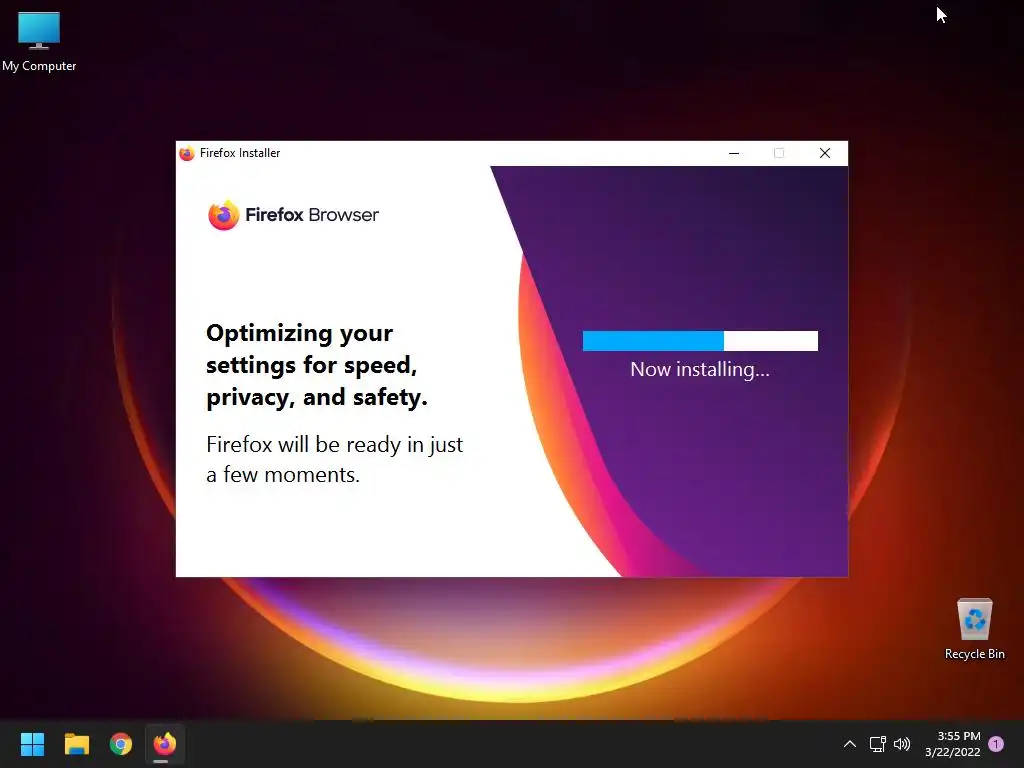Select the Firefox Installer taskbar icon
This screenshot has height=768, width=1024.
165,744
